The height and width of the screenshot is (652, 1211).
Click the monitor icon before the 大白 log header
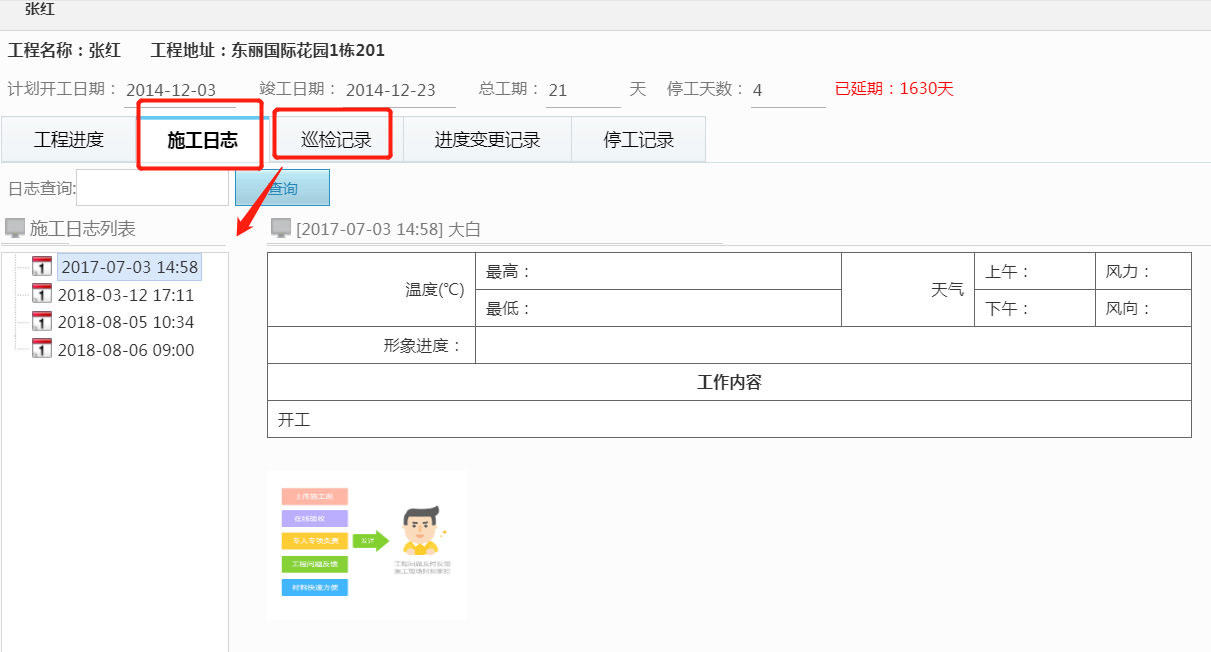point(281,227)
